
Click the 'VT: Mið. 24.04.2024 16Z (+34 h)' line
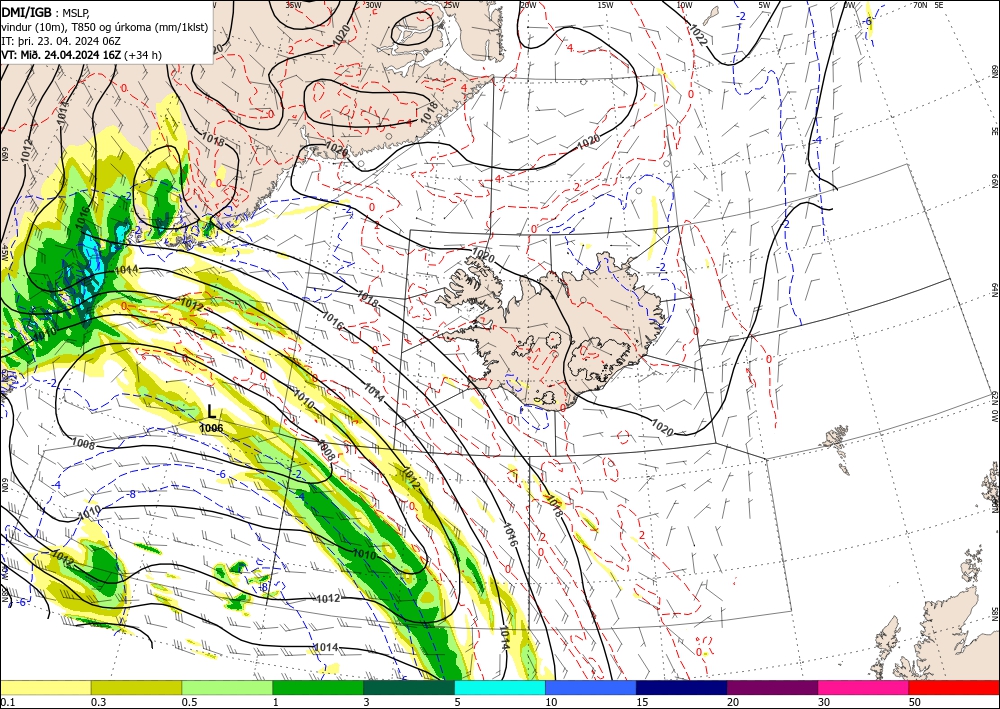point(81,55)
